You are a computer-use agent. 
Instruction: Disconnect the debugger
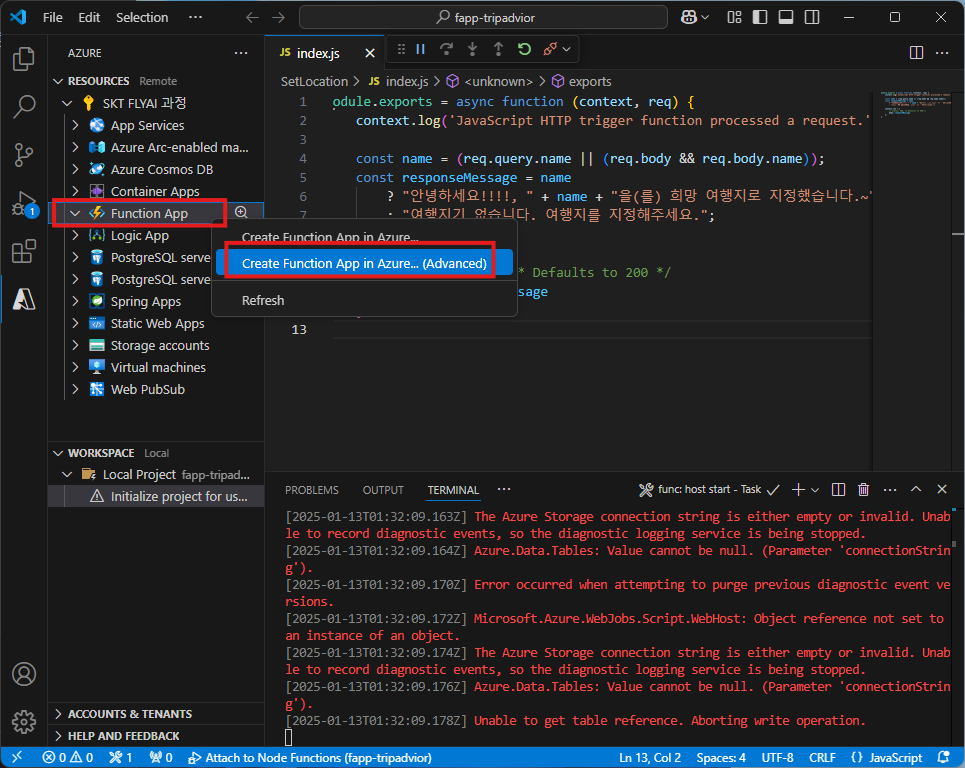[550, 49]
